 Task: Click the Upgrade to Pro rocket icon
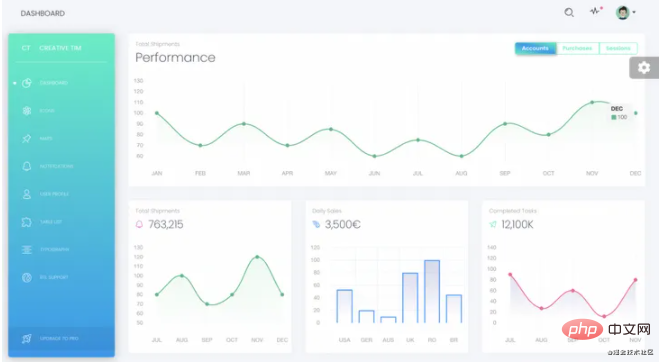pyautogui.click(x=27, y=338)
